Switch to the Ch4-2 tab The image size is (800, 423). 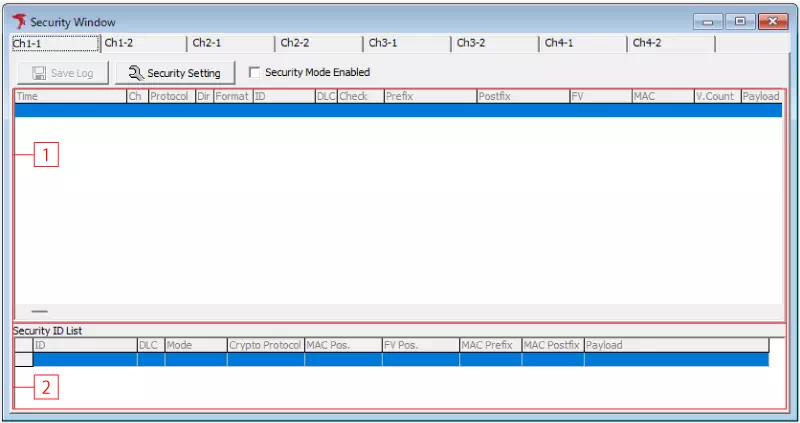(672, 43)
